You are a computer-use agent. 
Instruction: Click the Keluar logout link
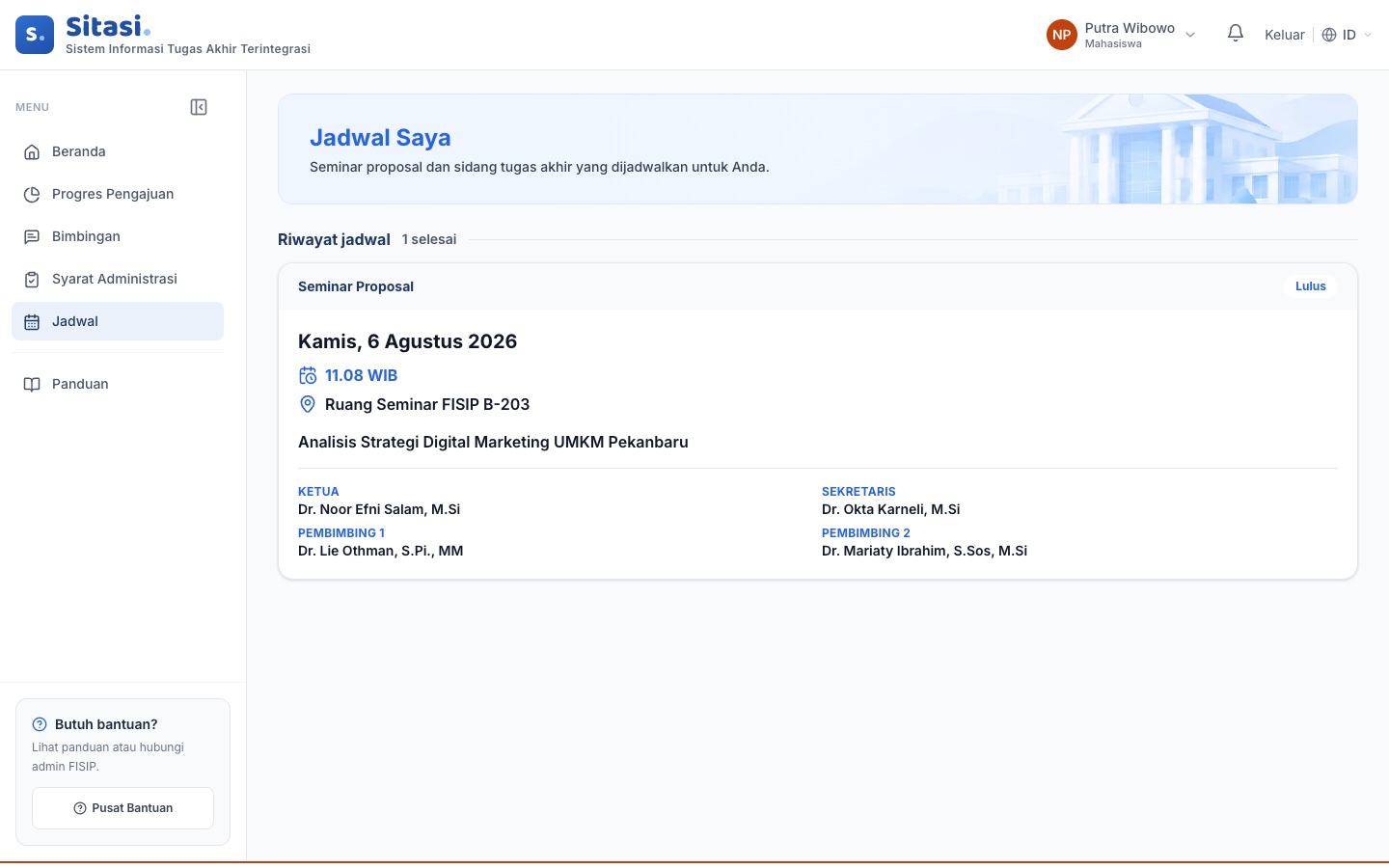1285,35
